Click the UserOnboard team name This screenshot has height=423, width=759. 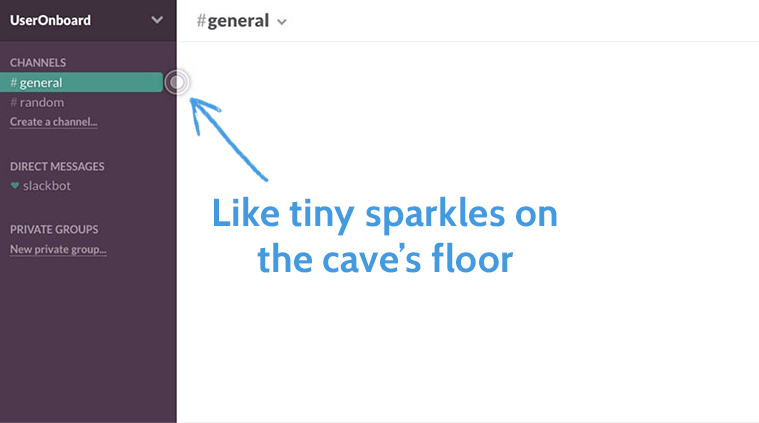coord(50,19)
